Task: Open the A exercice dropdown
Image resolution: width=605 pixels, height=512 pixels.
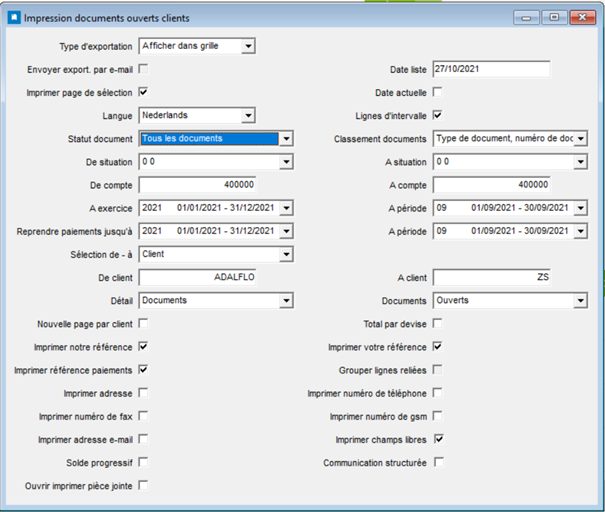Action: point(286,208)
